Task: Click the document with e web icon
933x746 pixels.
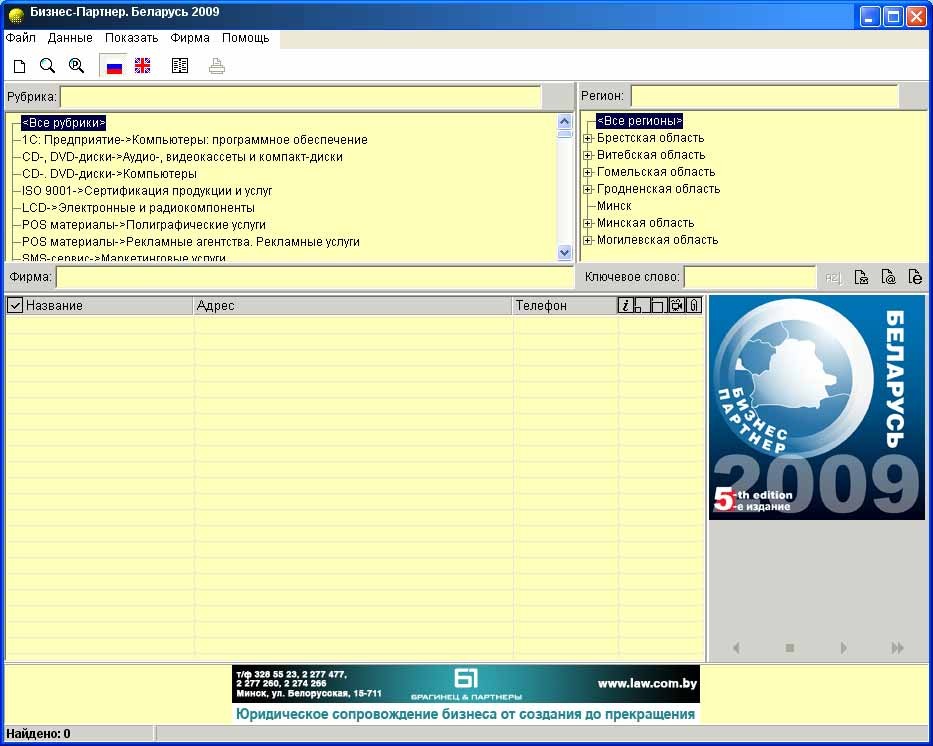Action: 915,277
